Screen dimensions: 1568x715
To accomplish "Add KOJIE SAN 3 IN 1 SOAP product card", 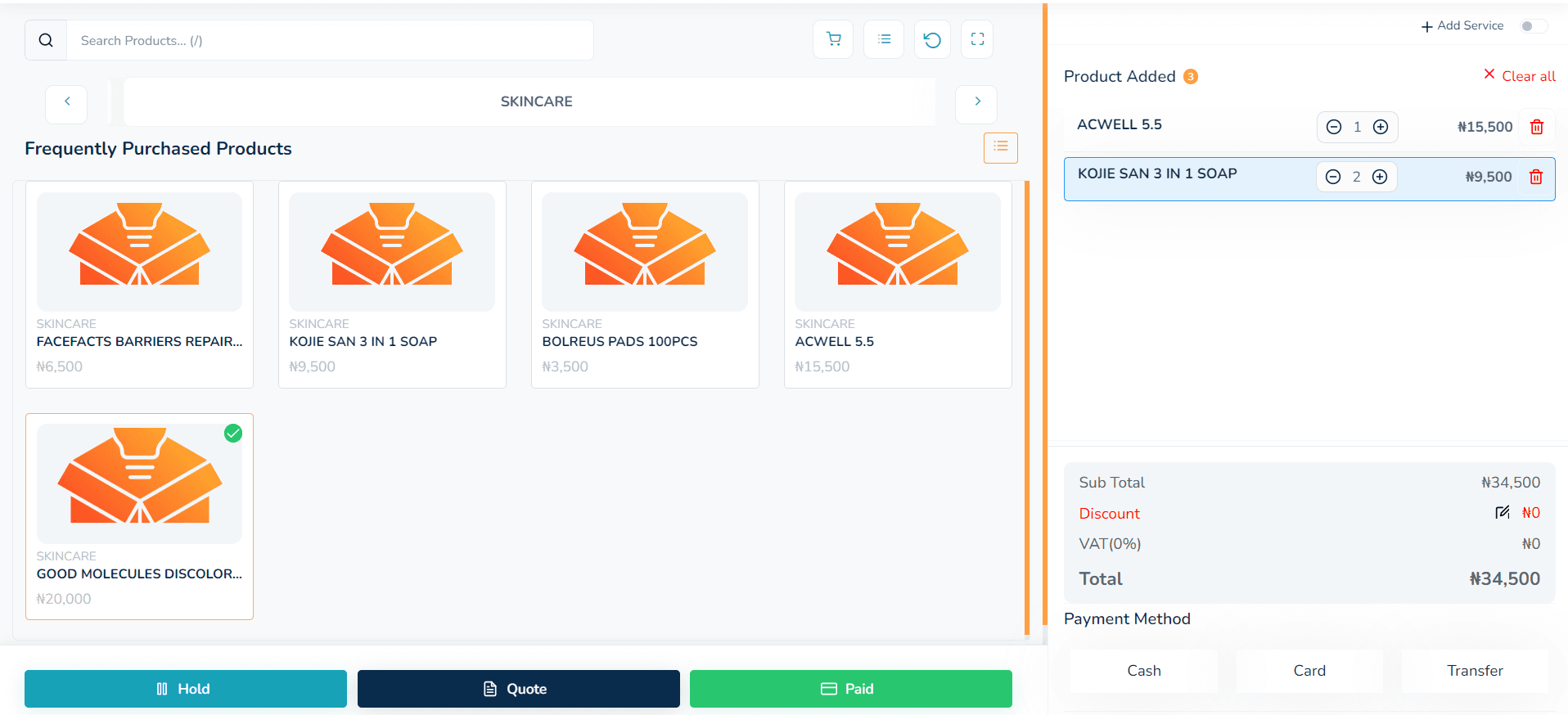I will coord(392,285).
